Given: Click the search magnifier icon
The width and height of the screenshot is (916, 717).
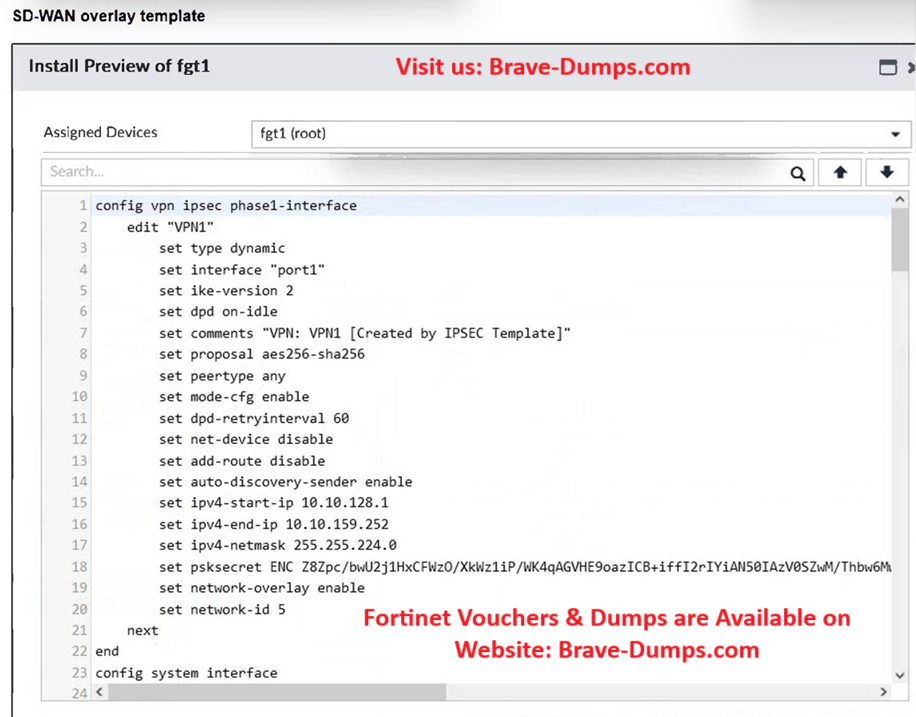Looking at the screenshot, I should pos(797,173).
